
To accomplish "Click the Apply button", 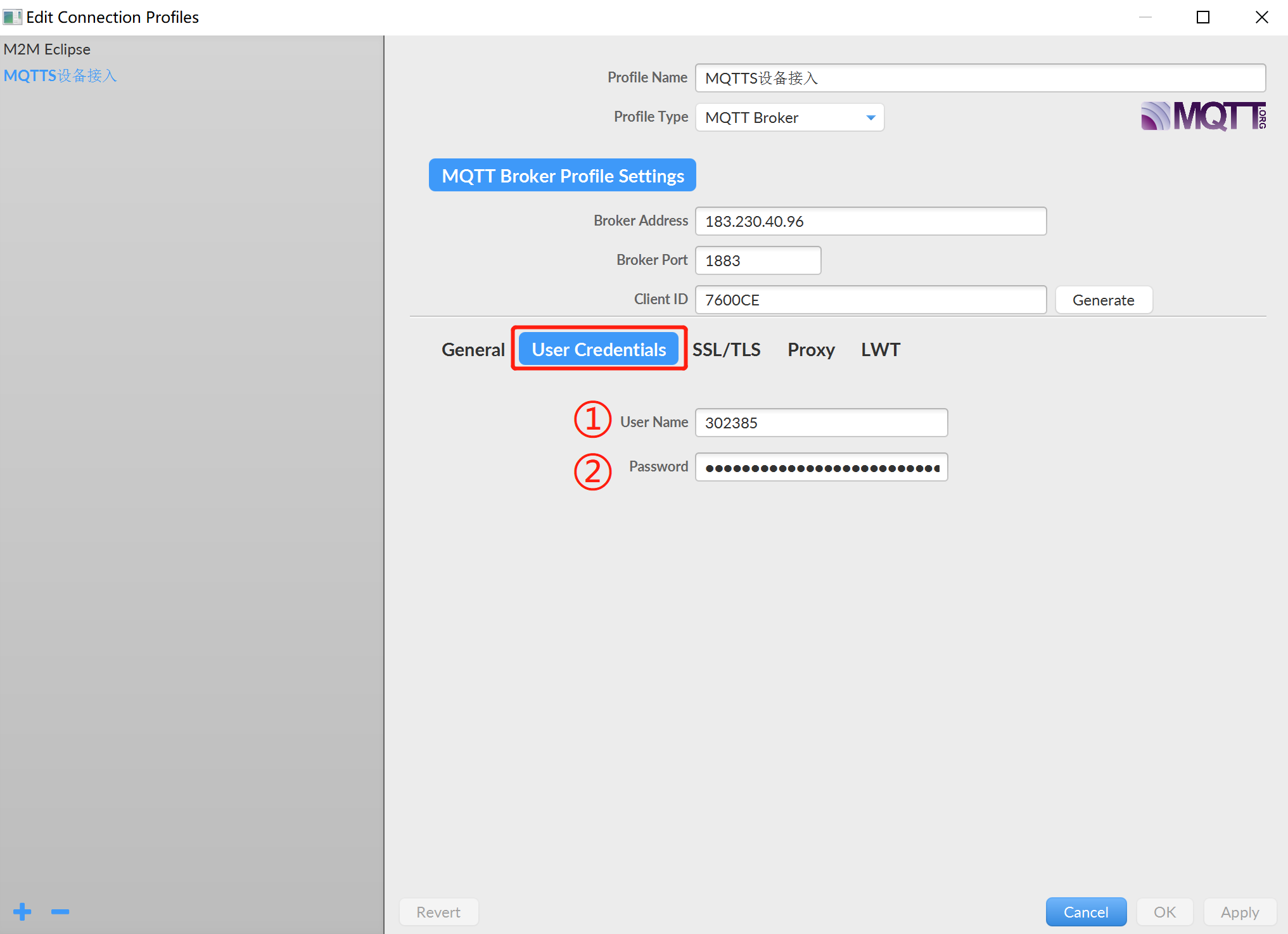I will tap(1239, 912).
